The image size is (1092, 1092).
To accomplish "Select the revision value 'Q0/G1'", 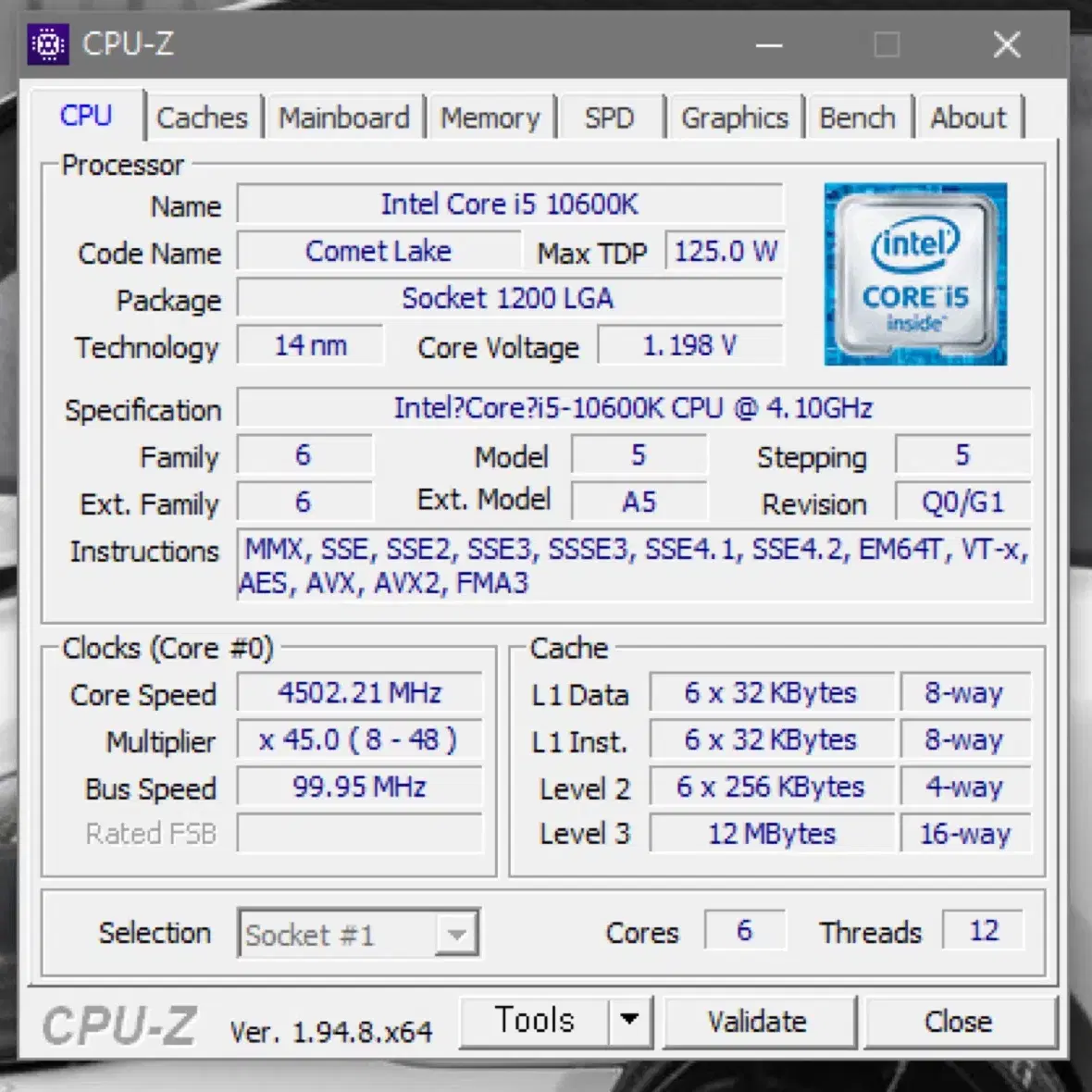I will [963, 503].
